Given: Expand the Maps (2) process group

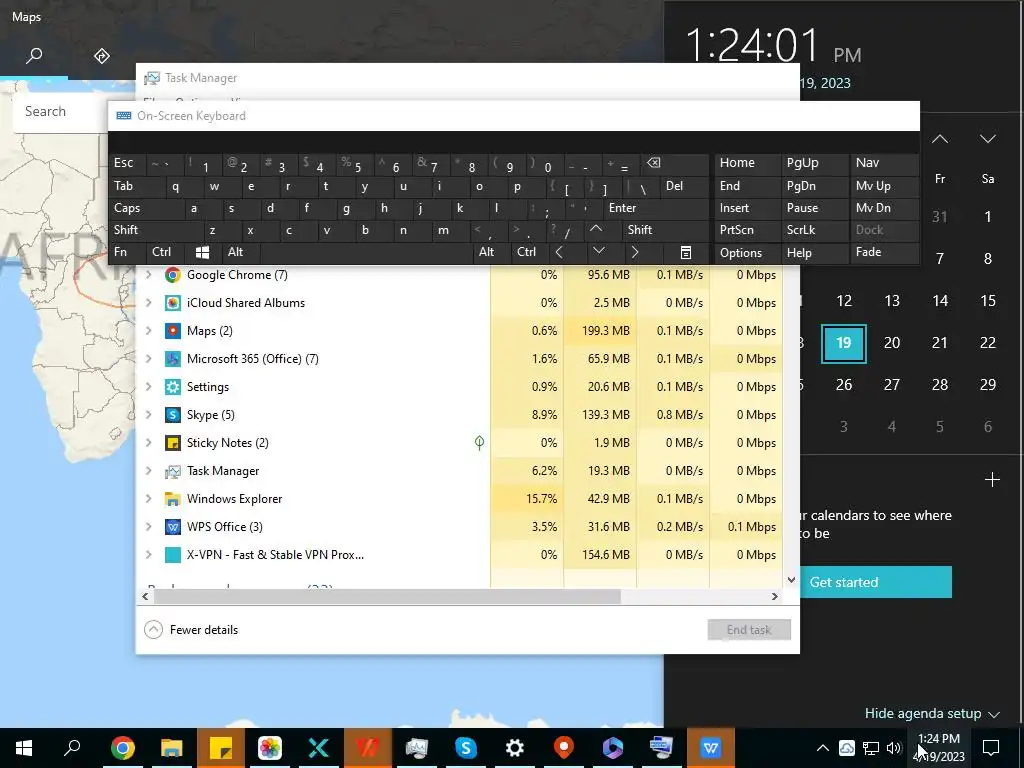Looking at the screenshot, I should point(149,331).
